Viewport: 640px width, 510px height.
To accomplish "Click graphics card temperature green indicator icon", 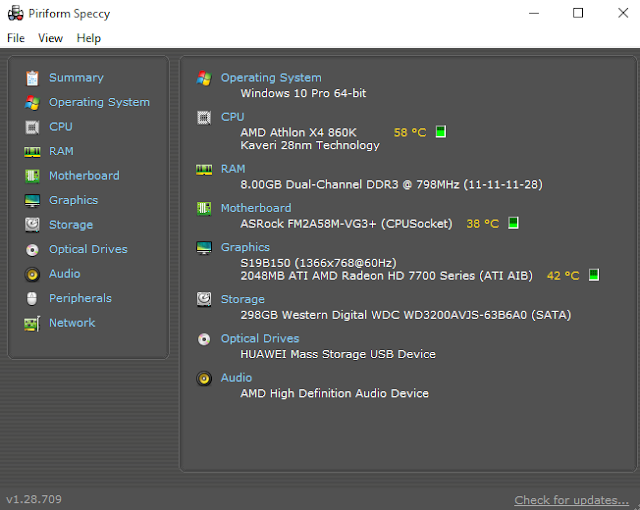I will point(594,275).
